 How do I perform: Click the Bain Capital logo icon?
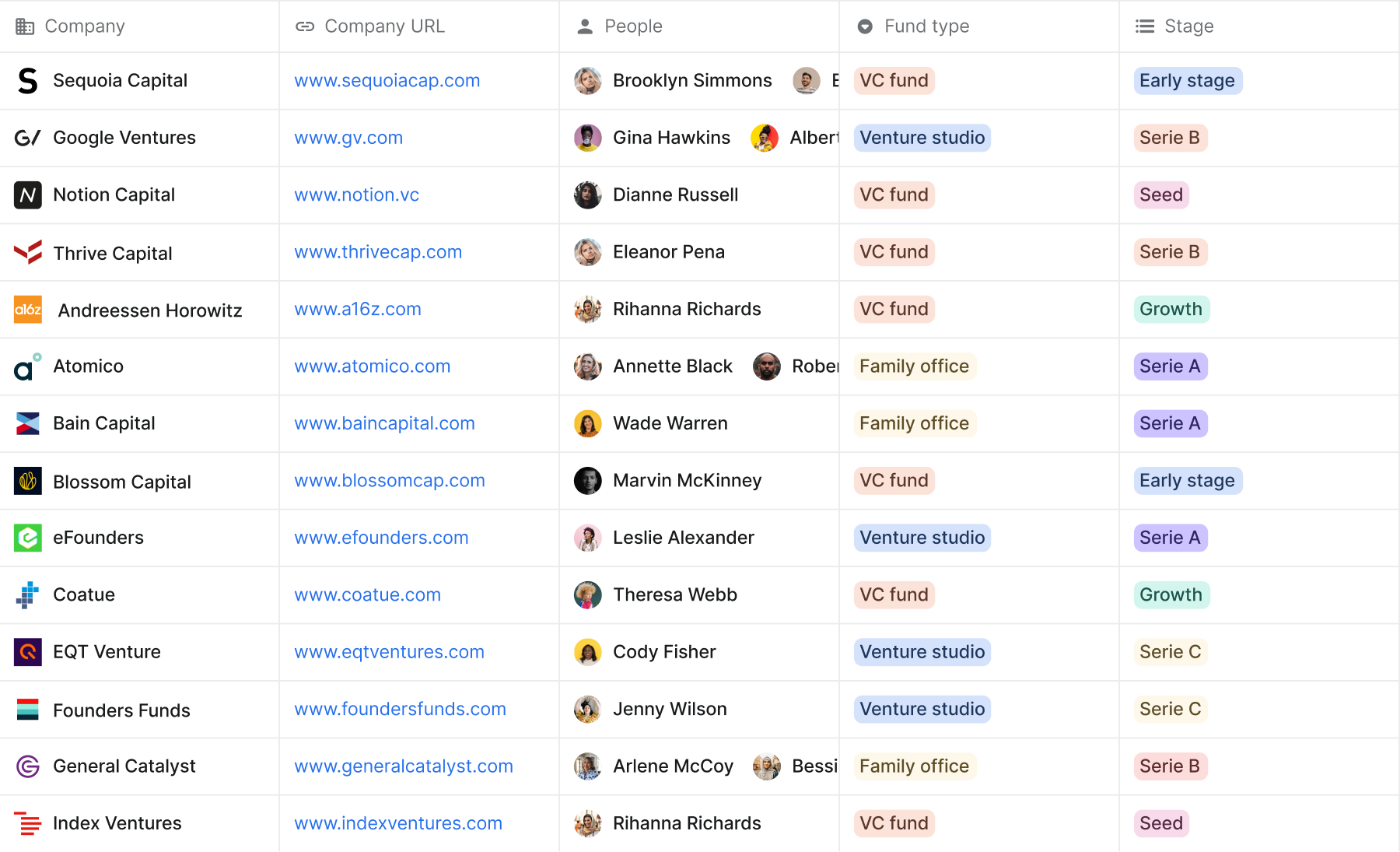[28, 423]
